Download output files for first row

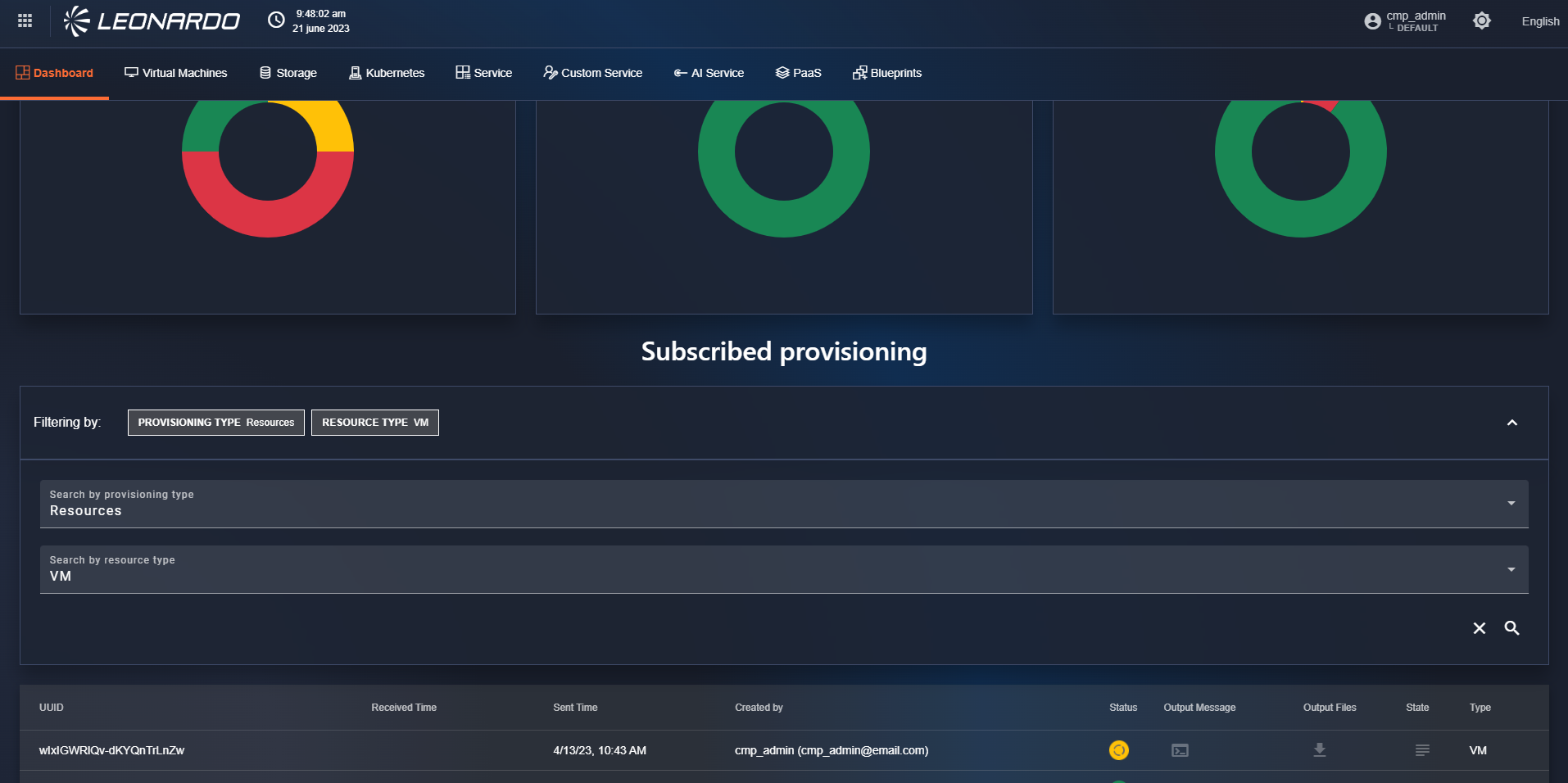1319,750
